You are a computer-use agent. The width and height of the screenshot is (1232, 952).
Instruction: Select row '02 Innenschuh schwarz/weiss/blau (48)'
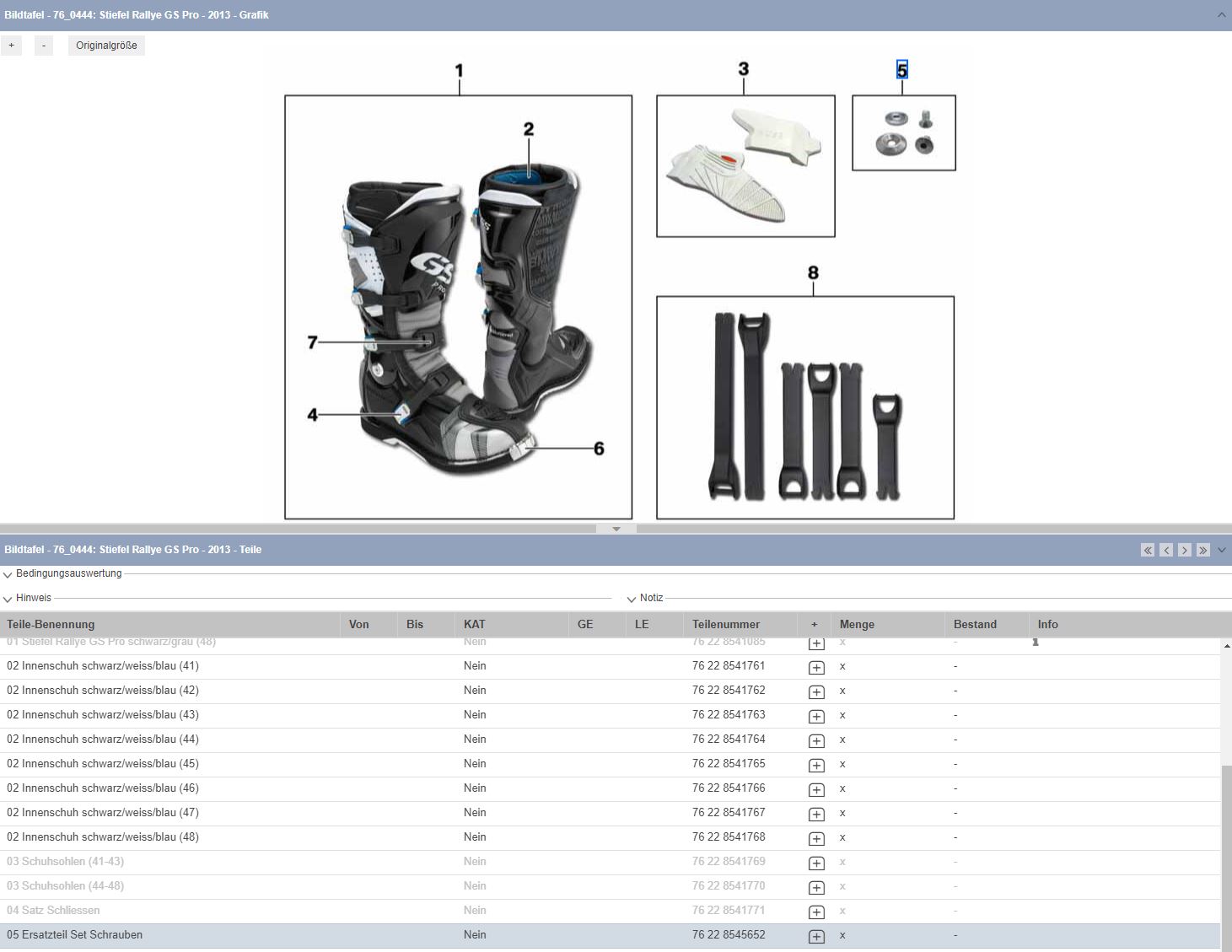pyautogui.click(x=610, y=837)
